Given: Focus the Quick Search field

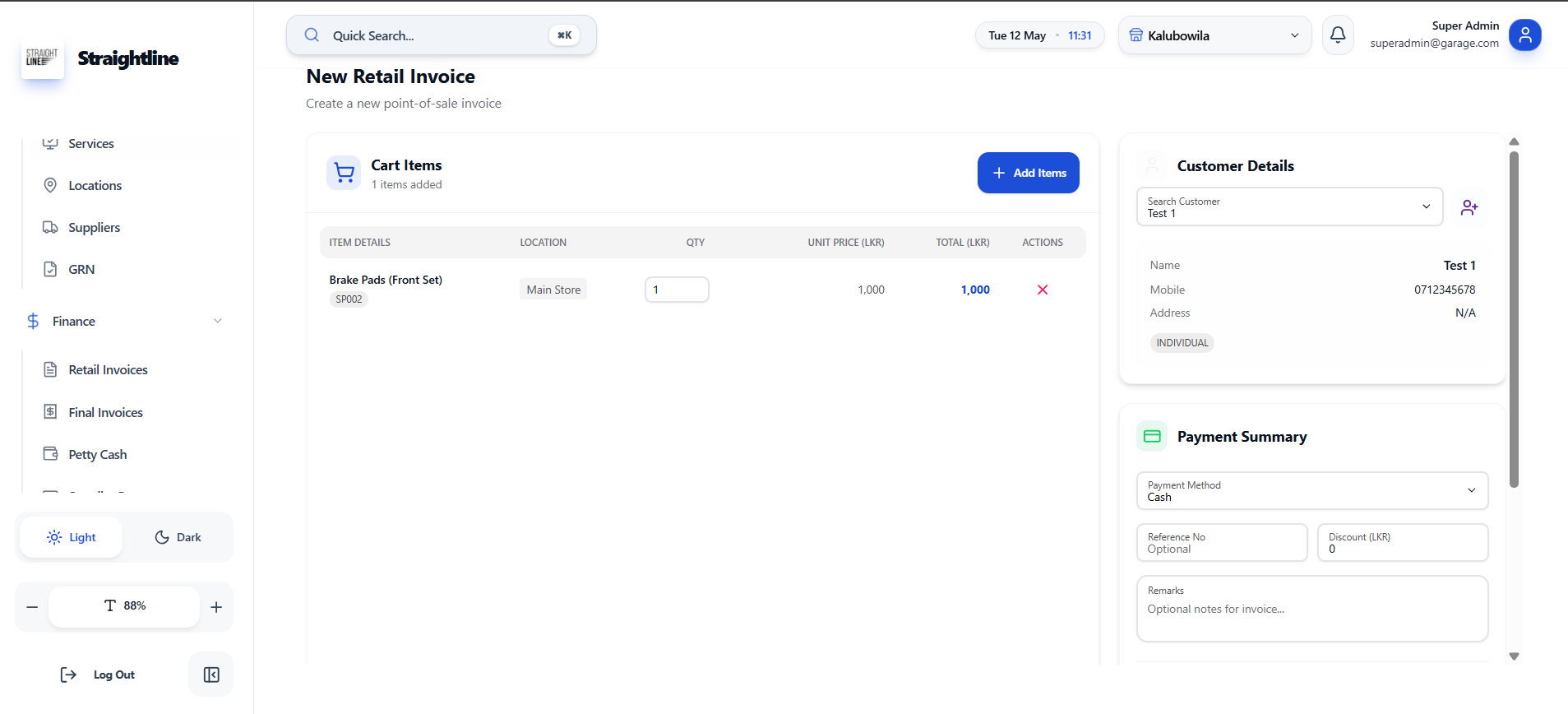Looking at the screenshot, I should coord(441,35).
